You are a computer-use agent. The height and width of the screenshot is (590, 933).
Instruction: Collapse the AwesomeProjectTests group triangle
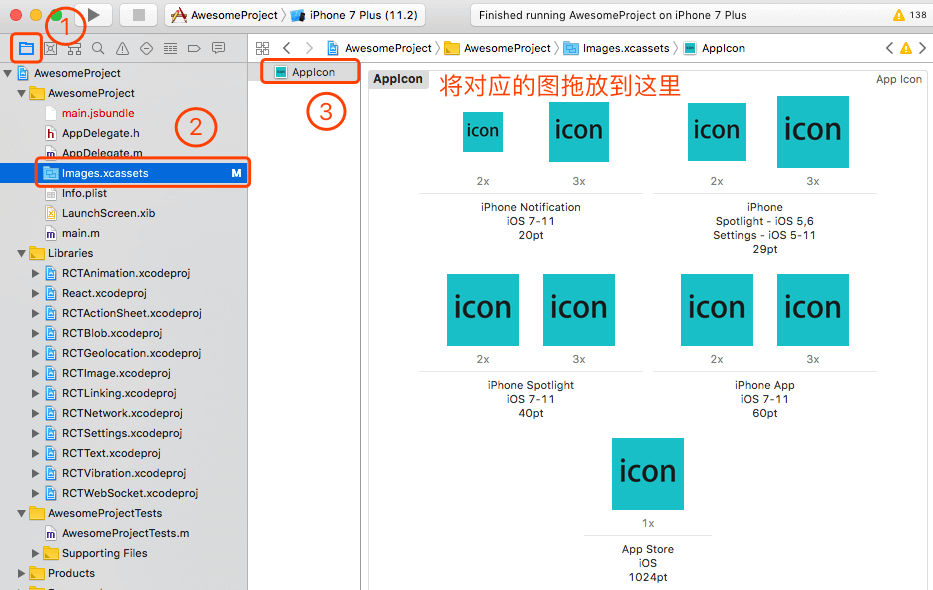(x=21, y=513)
